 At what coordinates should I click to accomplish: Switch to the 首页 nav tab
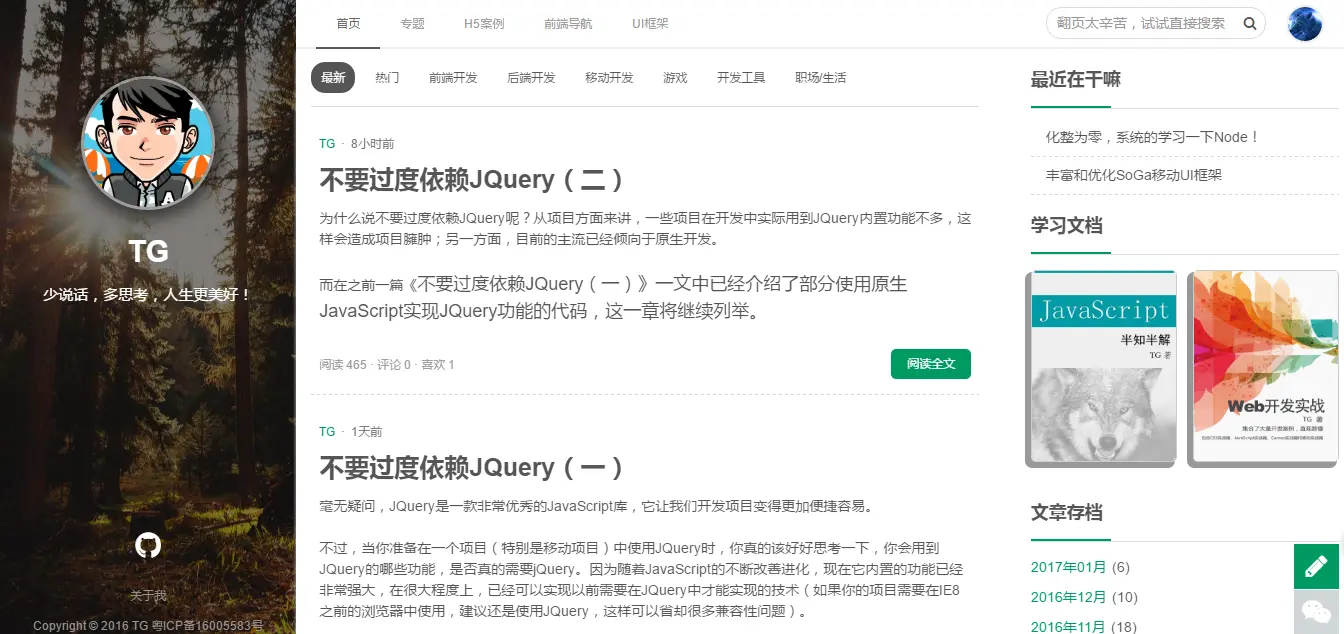pos(348,24)
